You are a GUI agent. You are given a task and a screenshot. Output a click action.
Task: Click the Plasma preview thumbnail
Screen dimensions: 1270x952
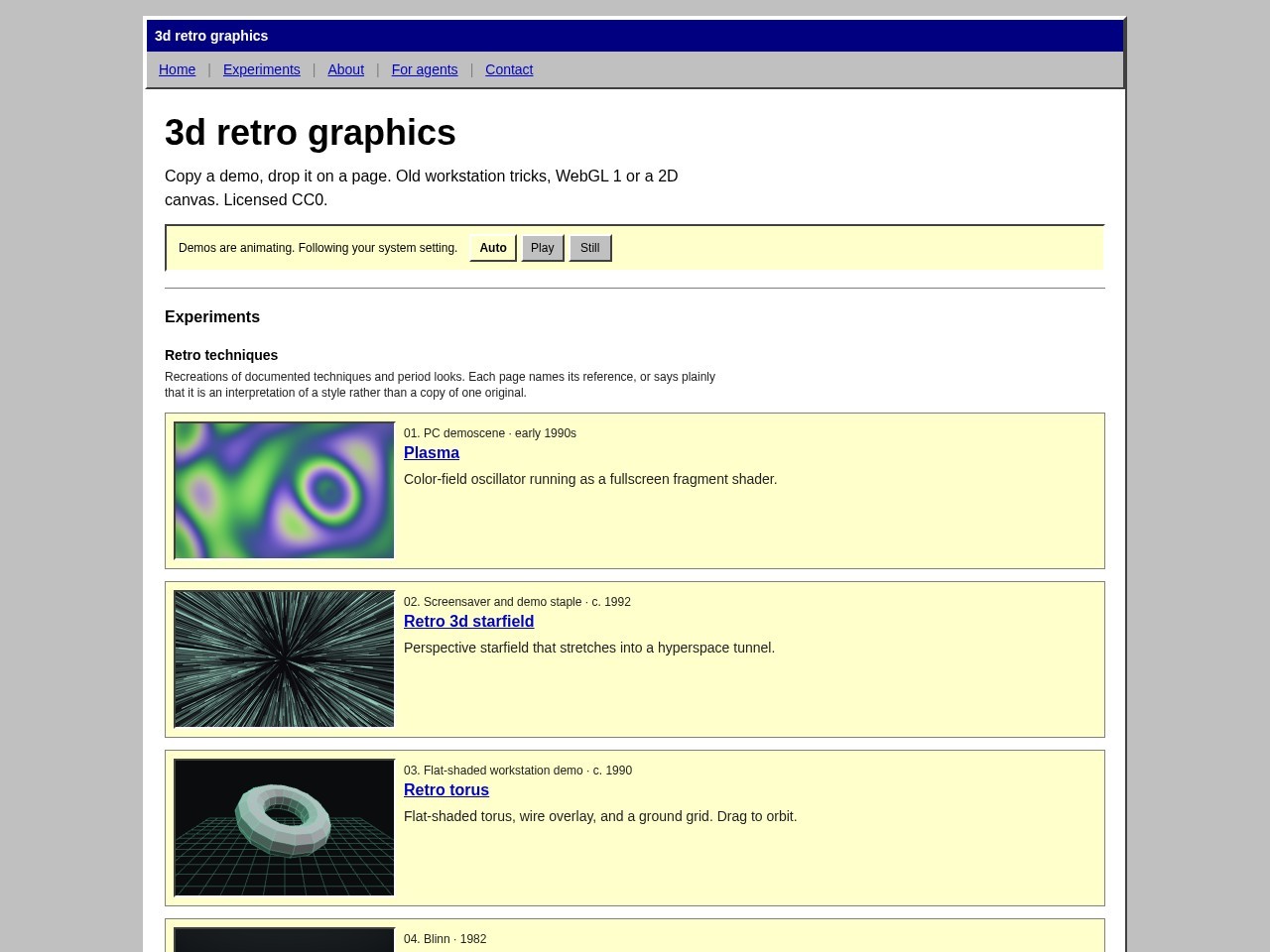tap(285, 491)
